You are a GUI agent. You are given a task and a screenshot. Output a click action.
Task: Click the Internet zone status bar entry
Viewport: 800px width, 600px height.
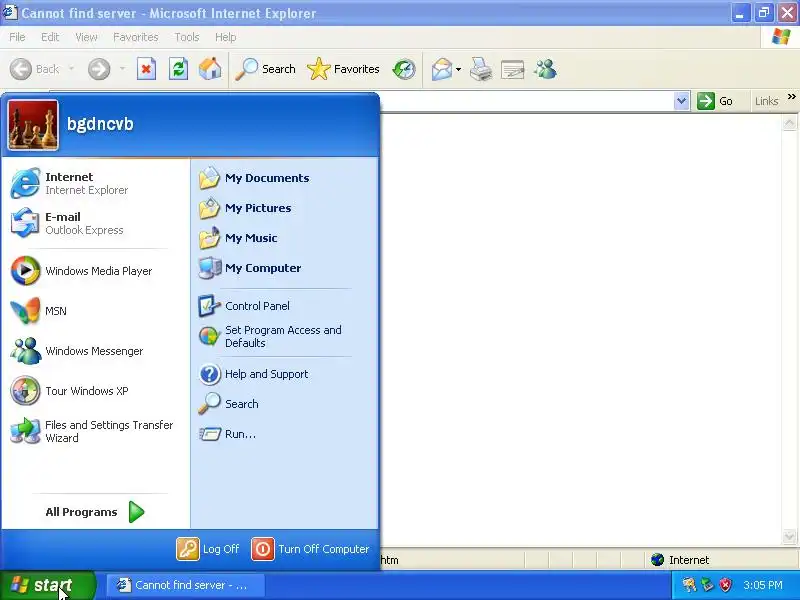680,560
